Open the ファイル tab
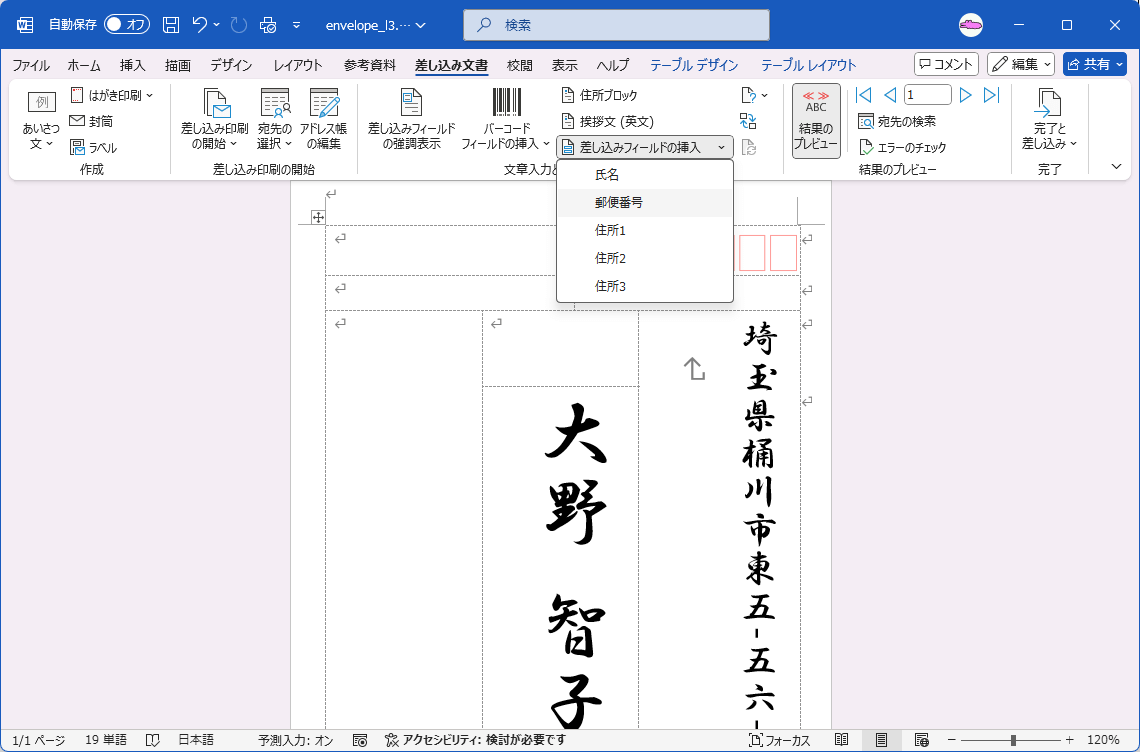 (31, 65)
